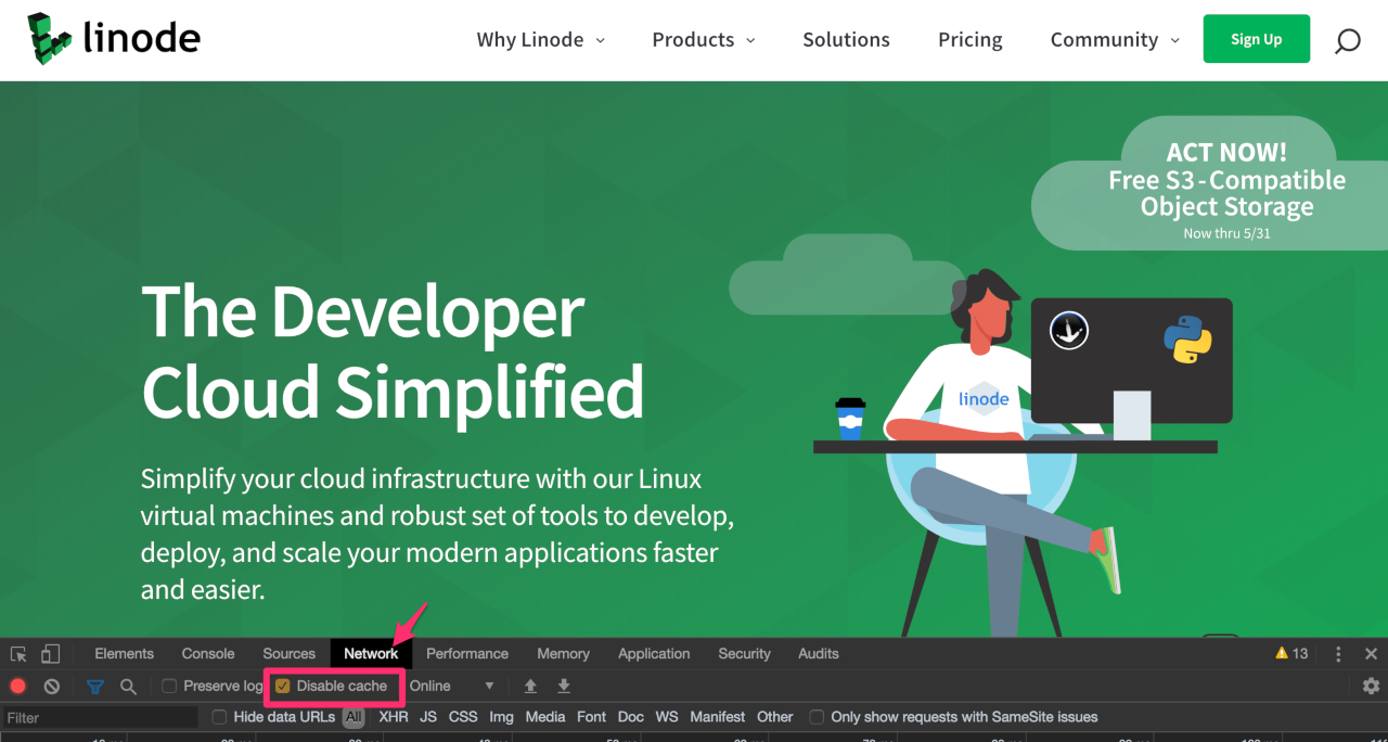
Task: Toggle the device toolbar icon
Action: pos(50,653)
